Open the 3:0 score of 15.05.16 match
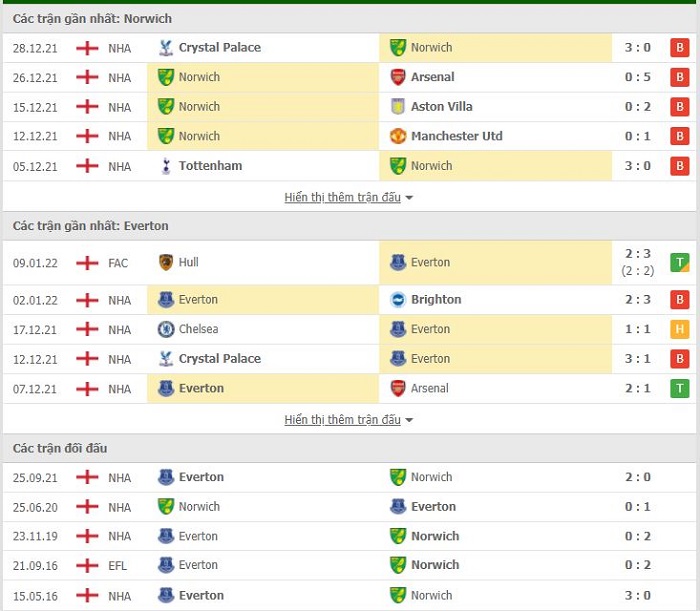This screenshot has width=700, height=611. pyautogui.click(x=638, y=595)
